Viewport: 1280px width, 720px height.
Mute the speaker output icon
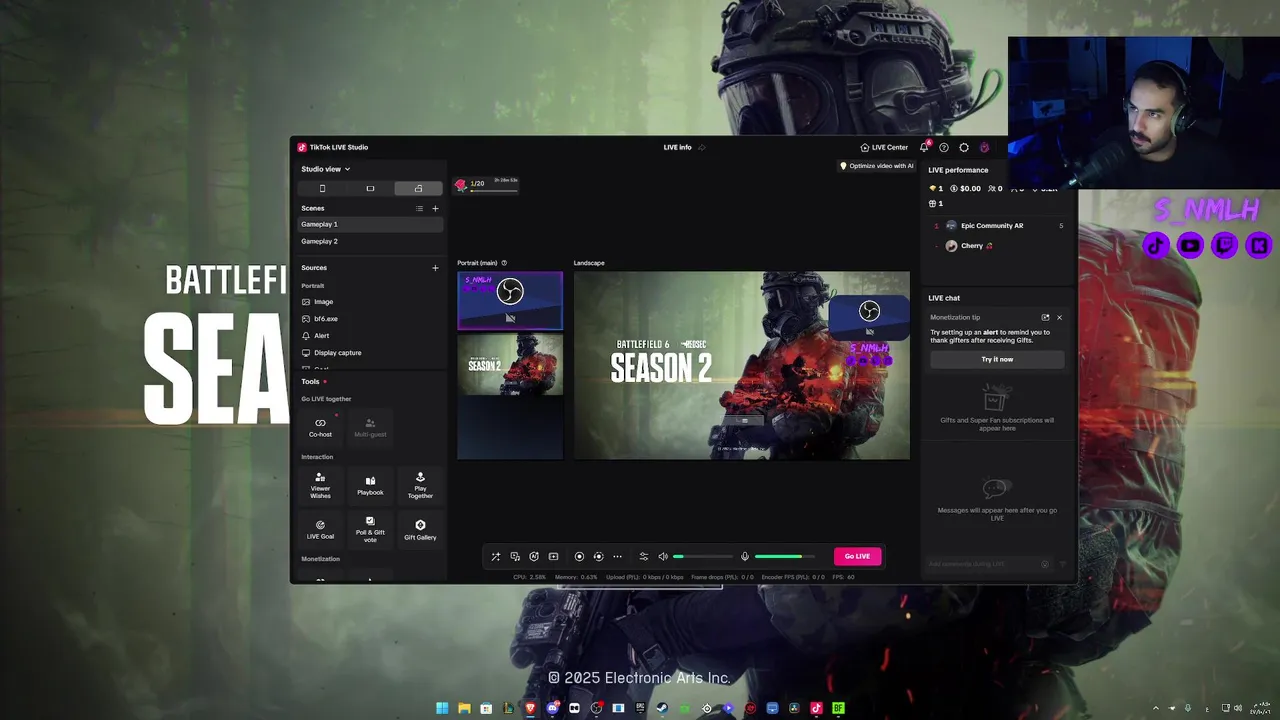pos(662,556)
